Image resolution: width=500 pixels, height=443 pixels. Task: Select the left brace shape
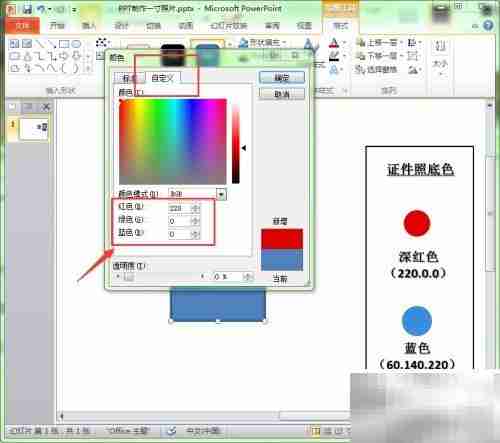click(64, 68)
